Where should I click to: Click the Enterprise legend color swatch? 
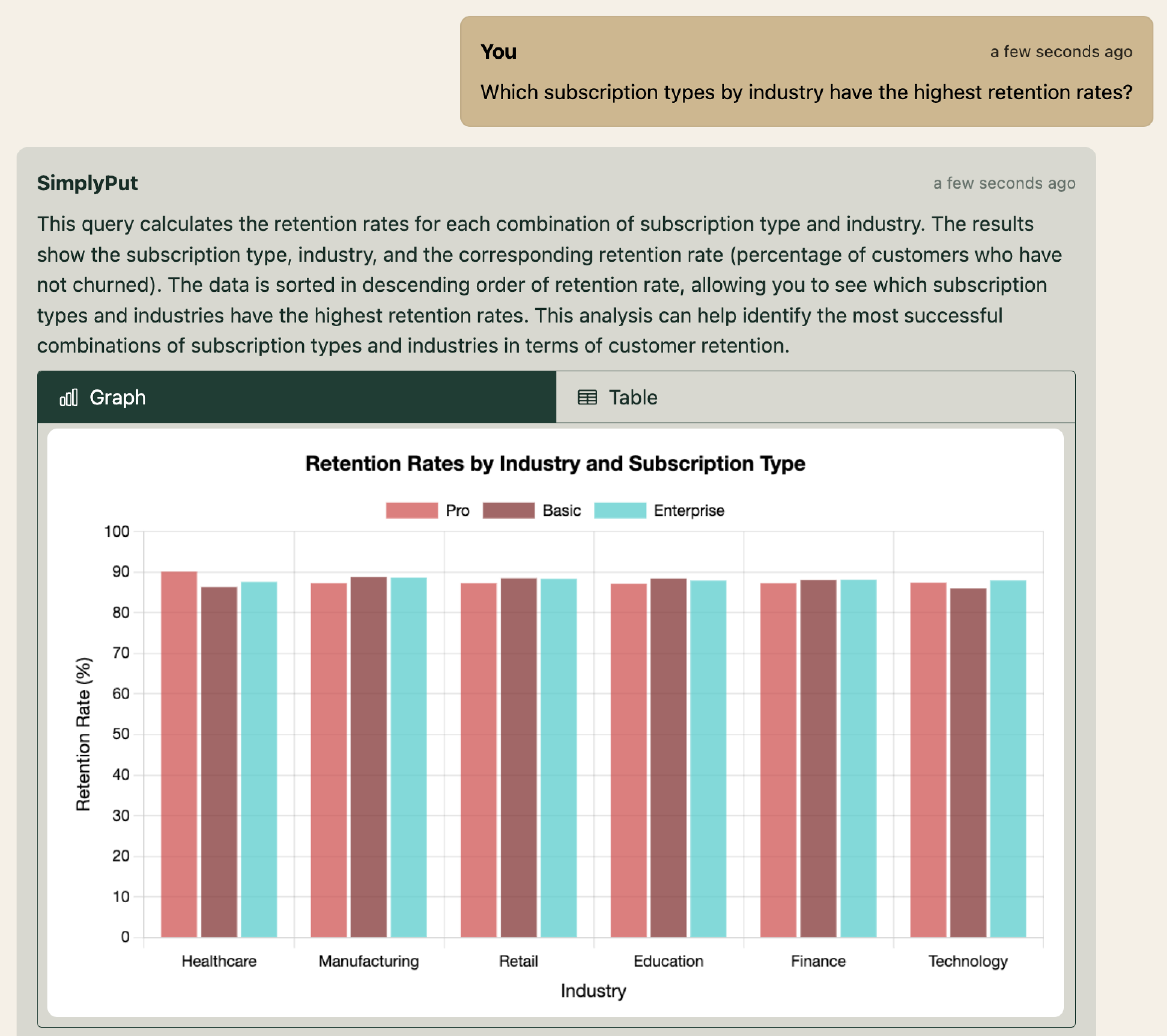(620, 510)
